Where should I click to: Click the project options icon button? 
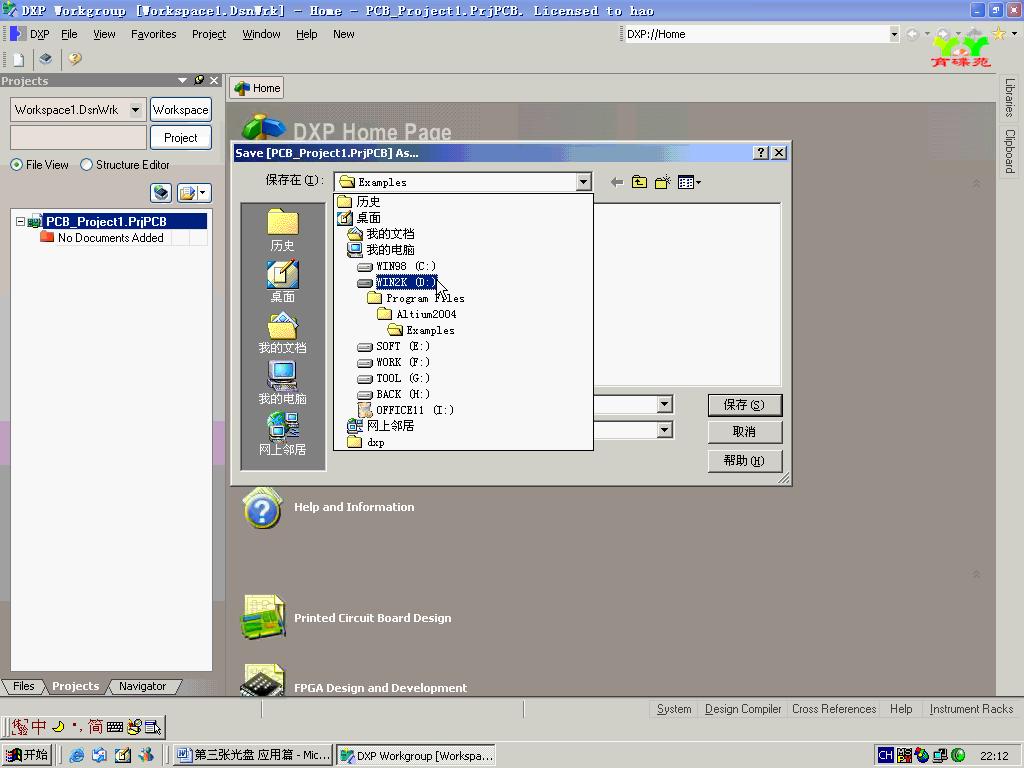pyautogui.click(x=187, y=193)
